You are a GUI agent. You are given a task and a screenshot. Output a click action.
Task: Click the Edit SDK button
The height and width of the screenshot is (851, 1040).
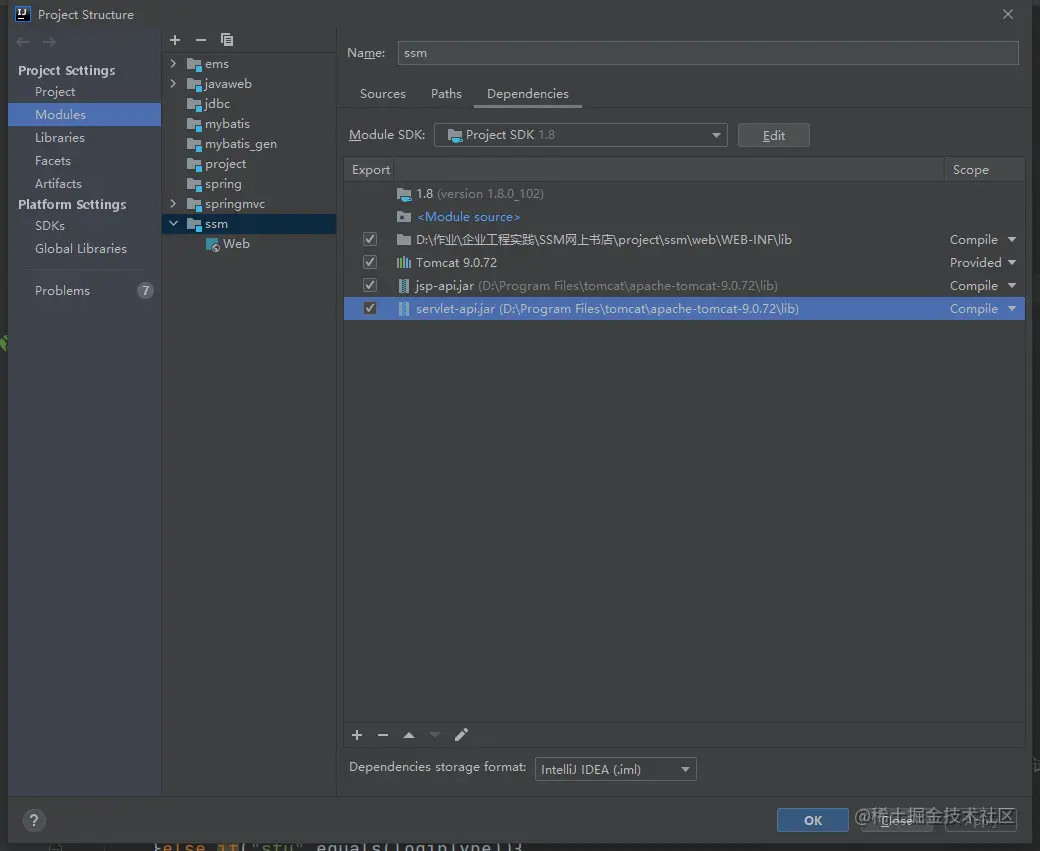click(773, 135)
